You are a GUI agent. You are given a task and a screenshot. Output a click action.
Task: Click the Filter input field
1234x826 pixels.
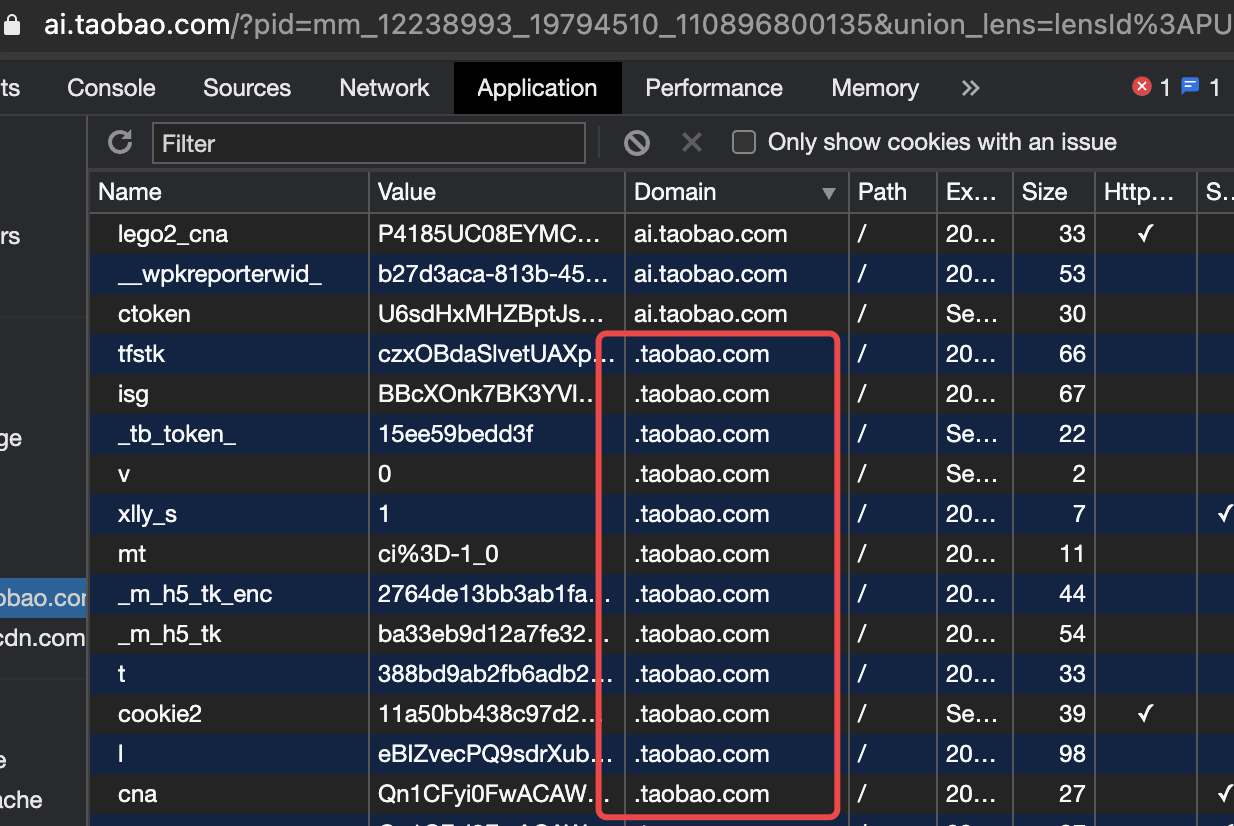pos(368,143)
